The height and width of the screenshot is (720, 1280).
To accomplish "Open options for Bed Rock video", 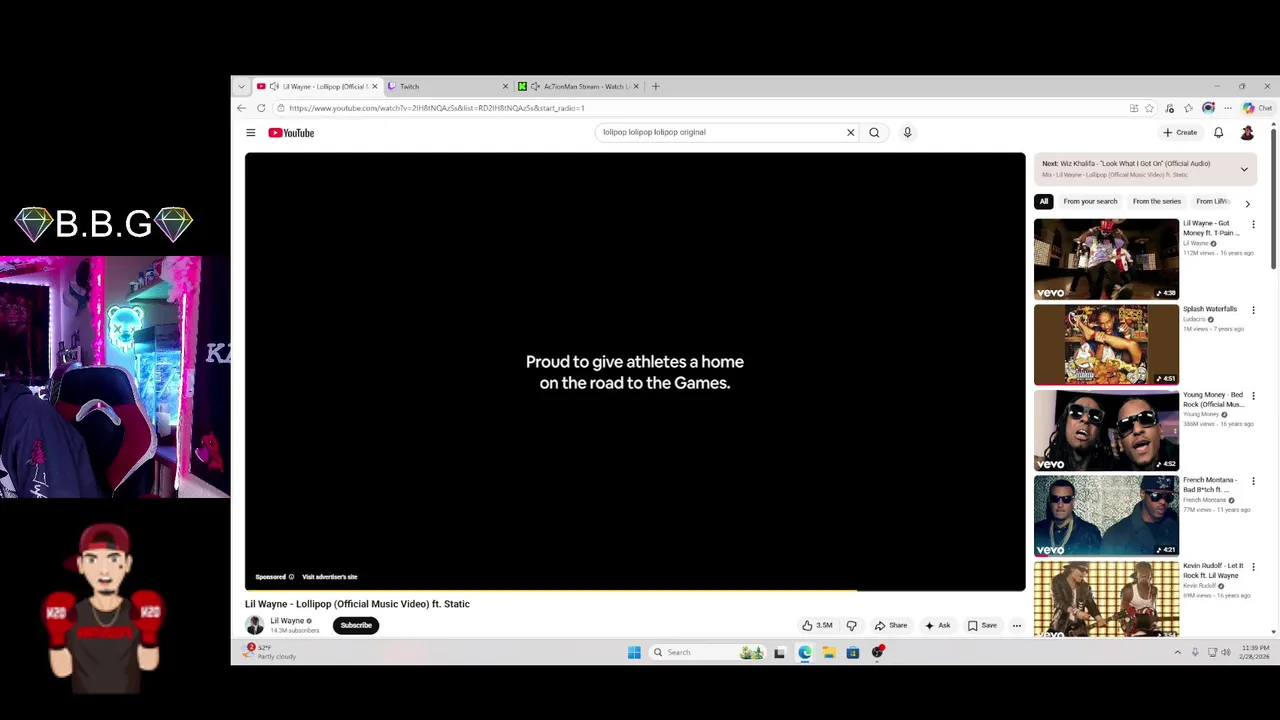I will (x=1253, y=396).
